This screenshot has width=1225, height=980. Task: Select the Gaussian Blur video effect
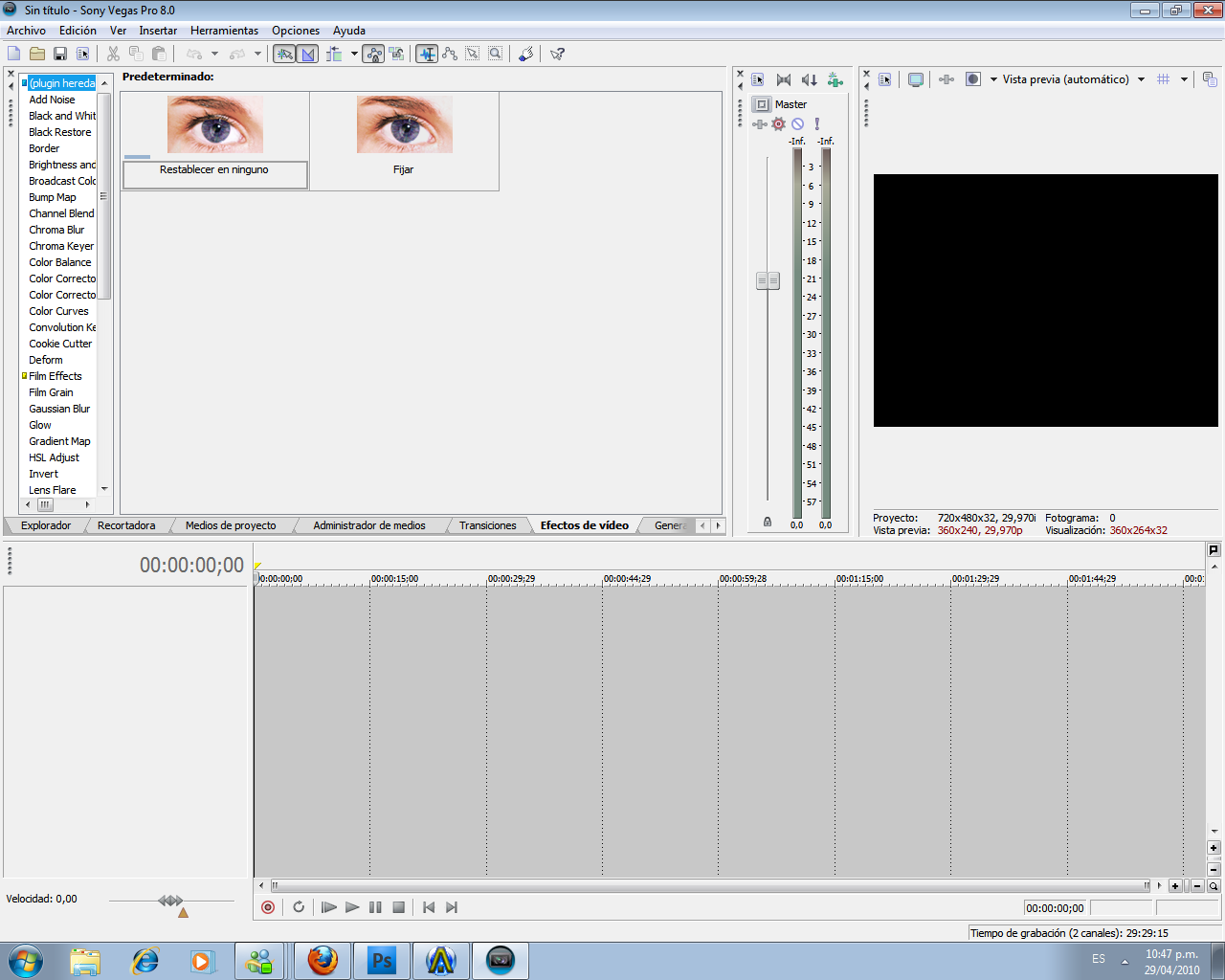click(59, 409)
